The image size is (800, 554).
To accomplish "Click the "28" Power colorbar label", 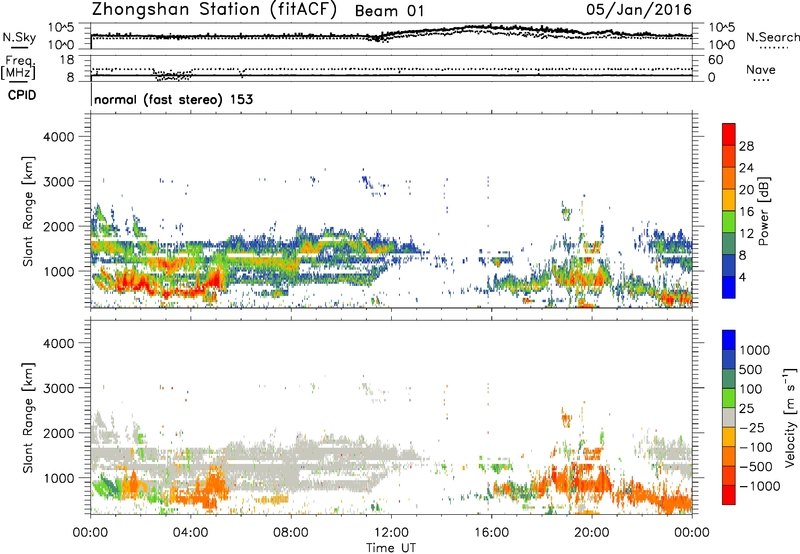I will click(746, 146).
